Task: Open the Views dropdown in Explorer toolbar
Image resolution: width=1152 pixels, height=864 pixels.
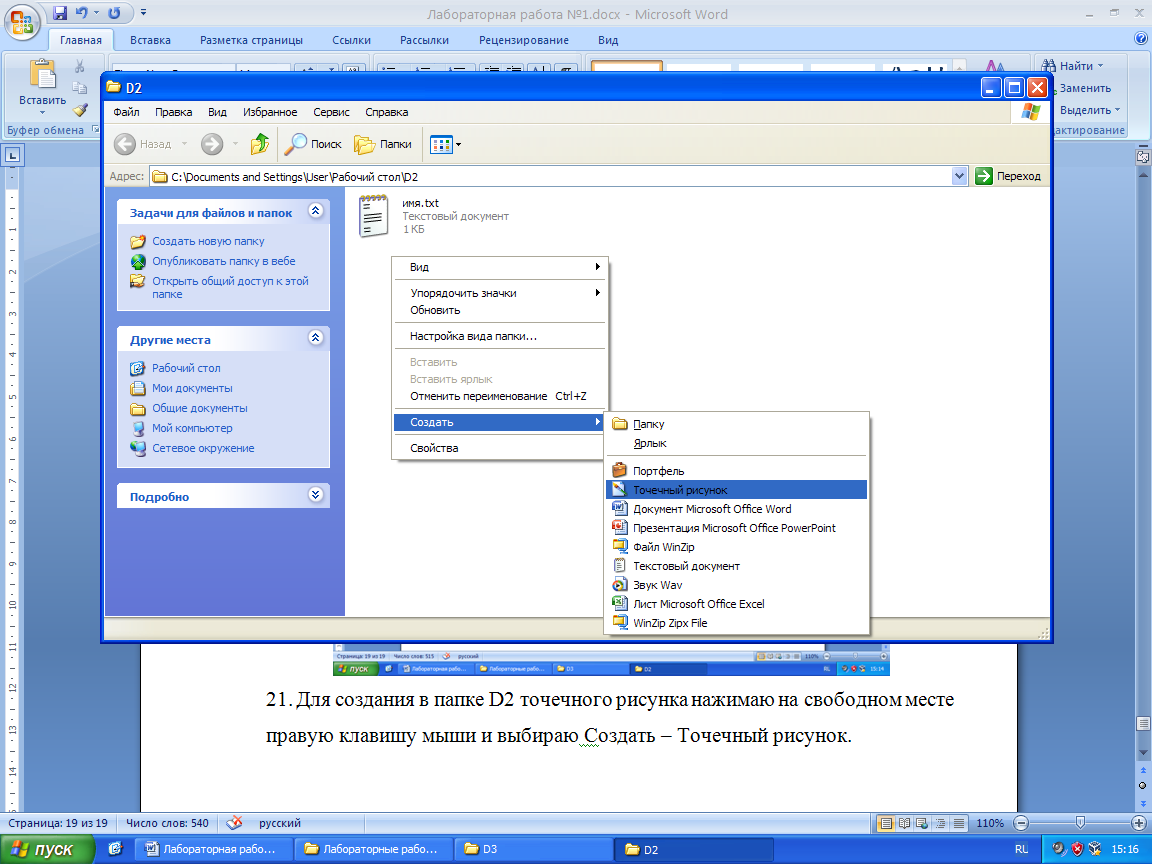Action: [x=446, y=144]
